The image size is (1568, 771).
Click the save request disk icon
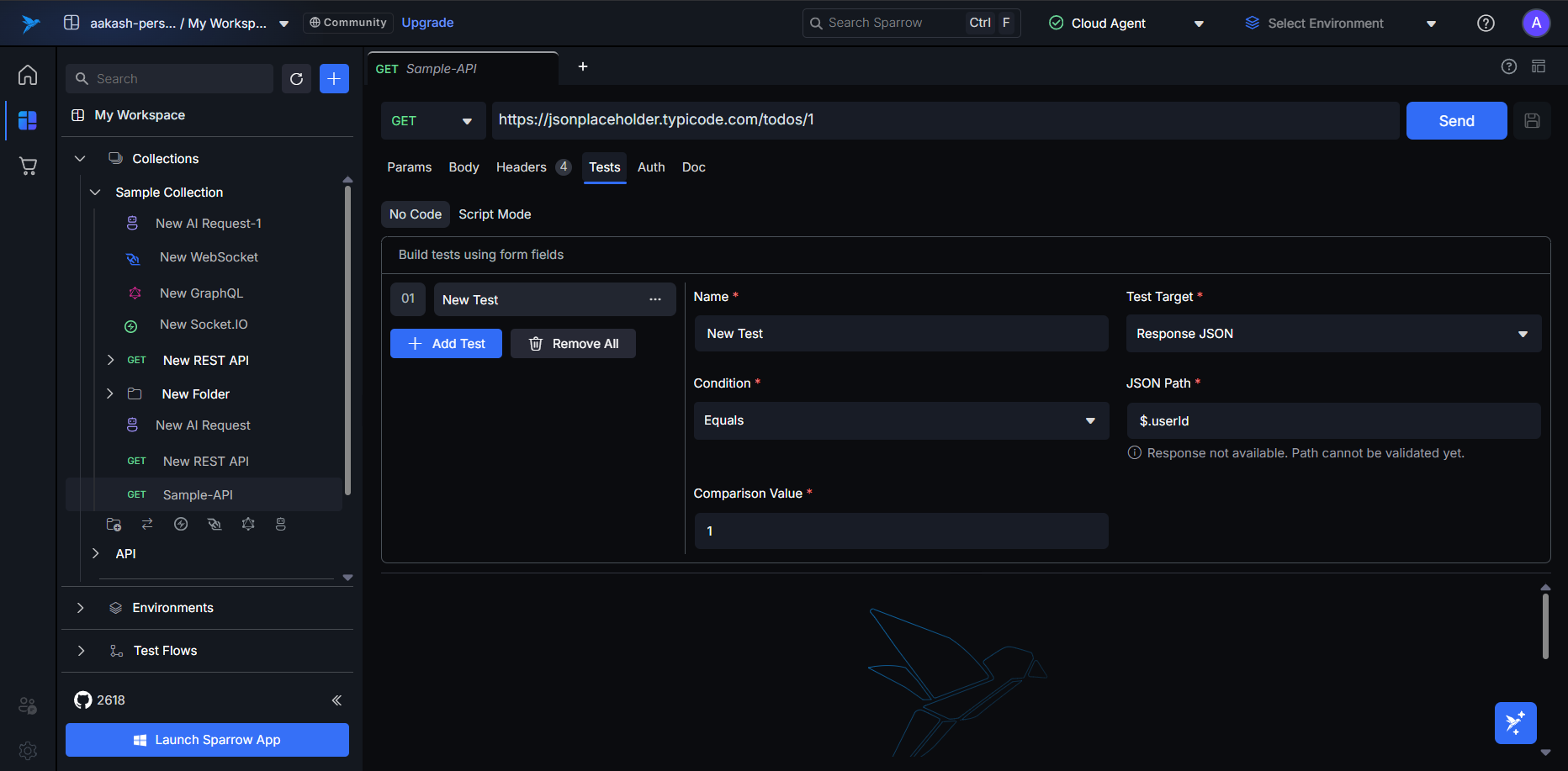click(x=1532, y=121)
